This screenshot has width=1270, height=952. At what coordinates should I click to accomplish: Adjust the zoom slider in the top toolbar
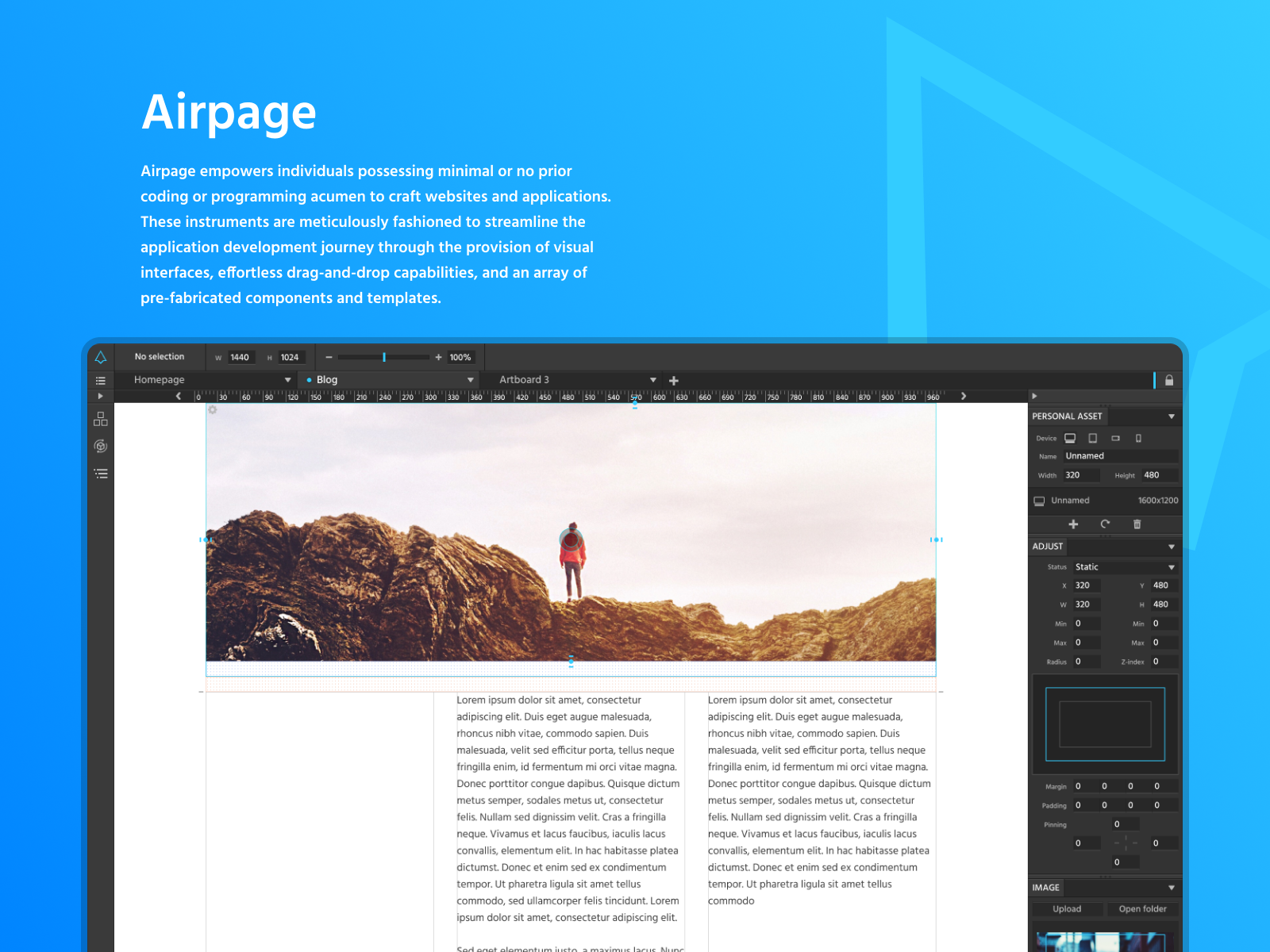384,358
